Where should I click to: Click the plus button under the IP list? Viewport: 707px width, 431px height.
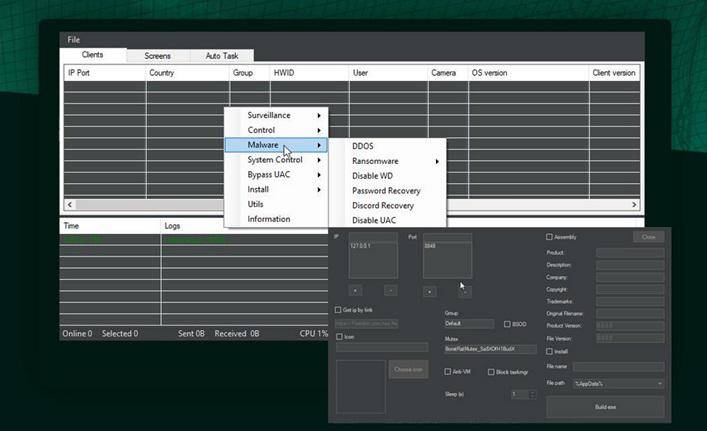[355, 291]
